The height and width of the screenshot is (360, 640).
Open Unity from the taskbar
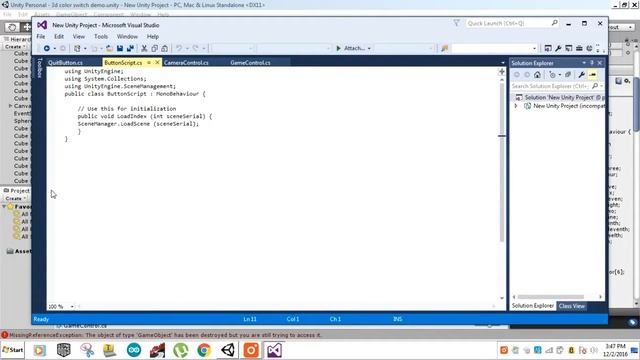[x=228, y=350]
